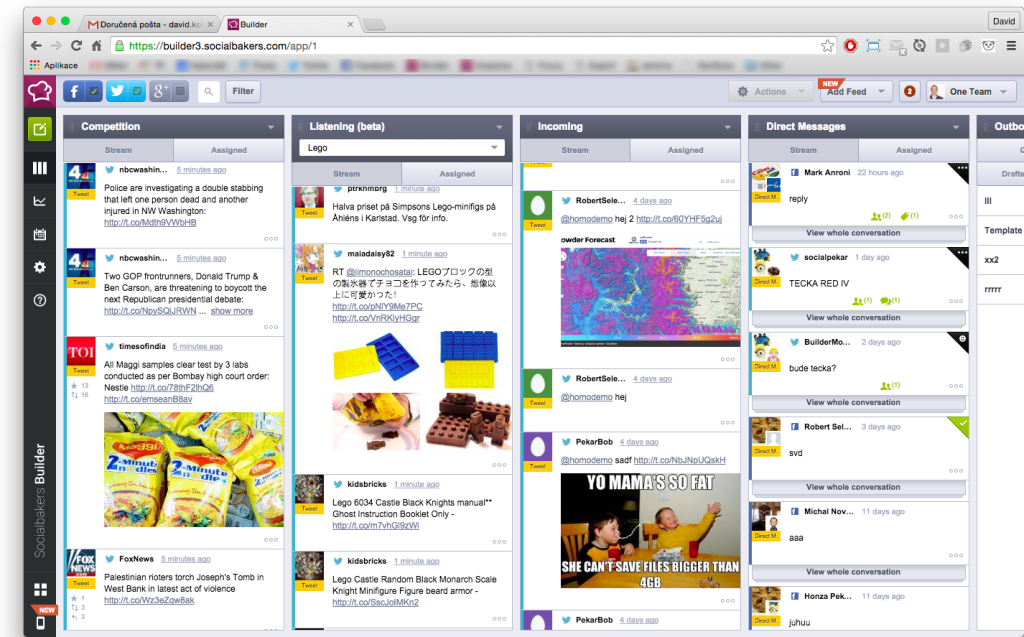The image size is (1024, 637).
Task: Click the magnifier search button in toolbar
Action: pyautogui.click(x=208, y=91)
